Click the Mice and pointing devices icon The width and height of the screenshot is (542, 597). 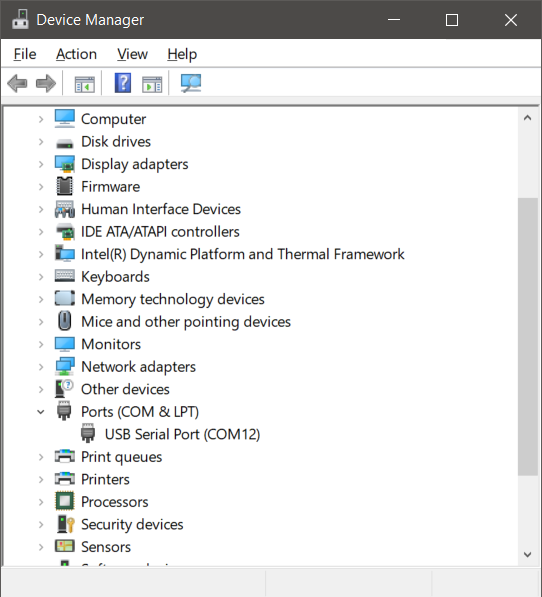(65, 321)
